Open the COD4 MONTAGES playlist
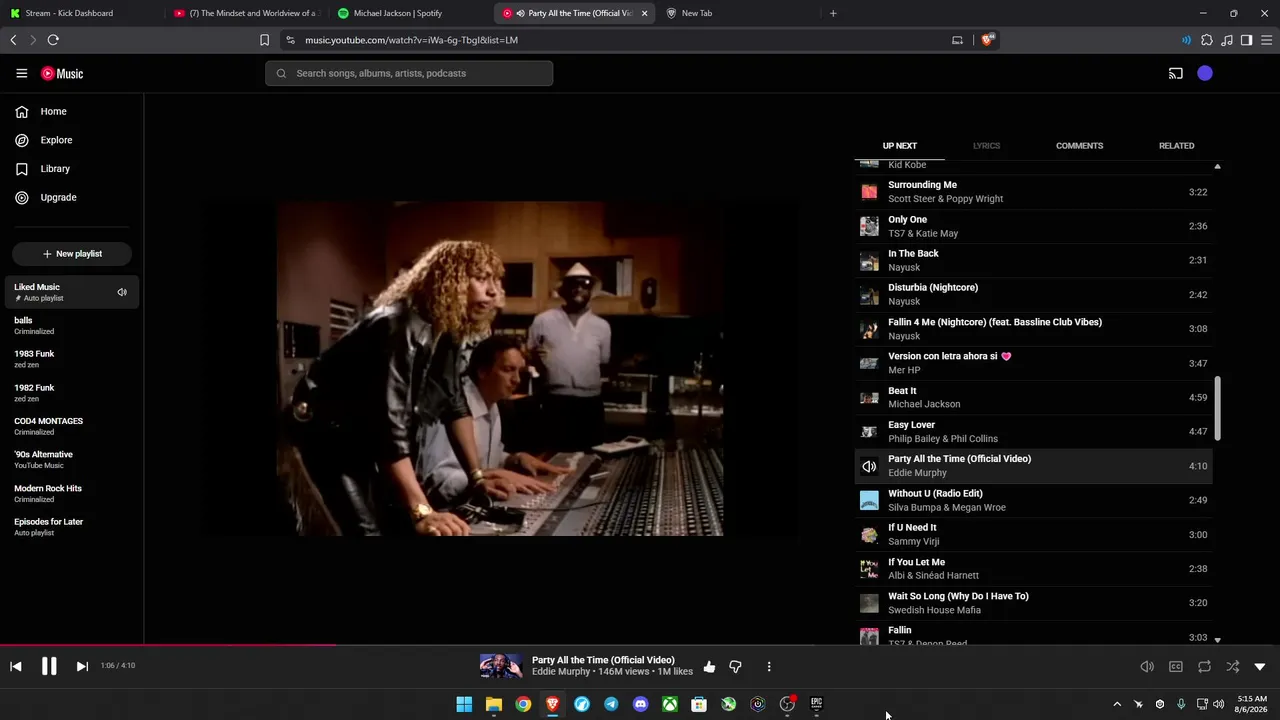The height and width of the screenshot is (720, 1280). 72,426
